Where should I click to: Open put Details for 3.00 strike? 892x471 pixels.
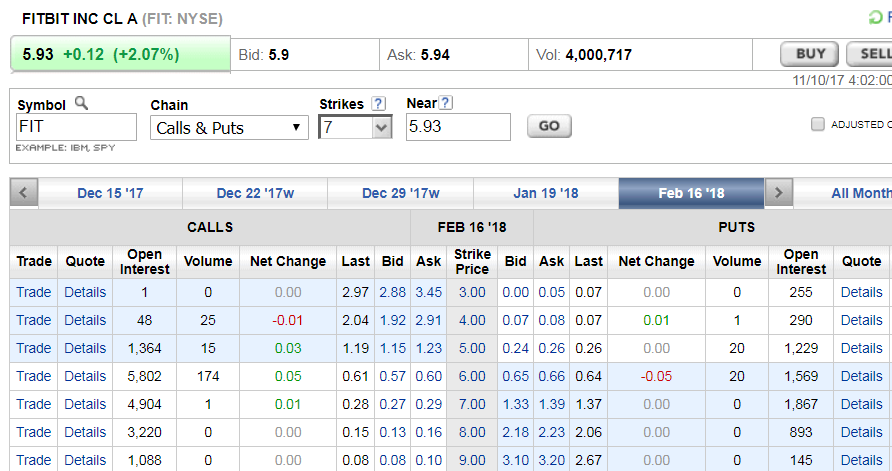click(861, 292)
